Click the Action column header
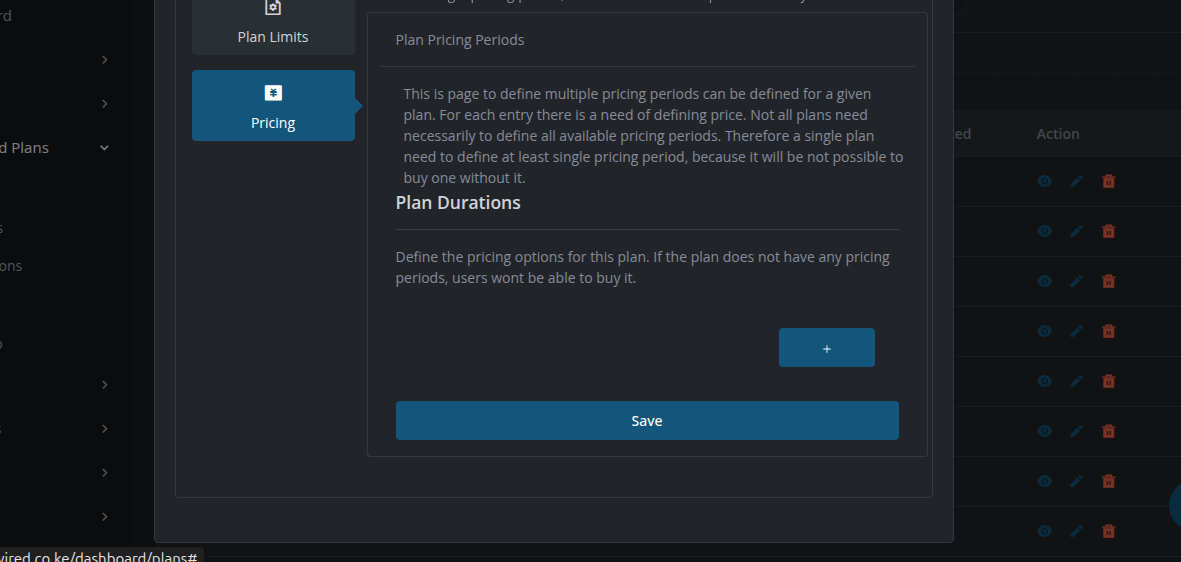Screen dimensions: 1181x562 1057,133
